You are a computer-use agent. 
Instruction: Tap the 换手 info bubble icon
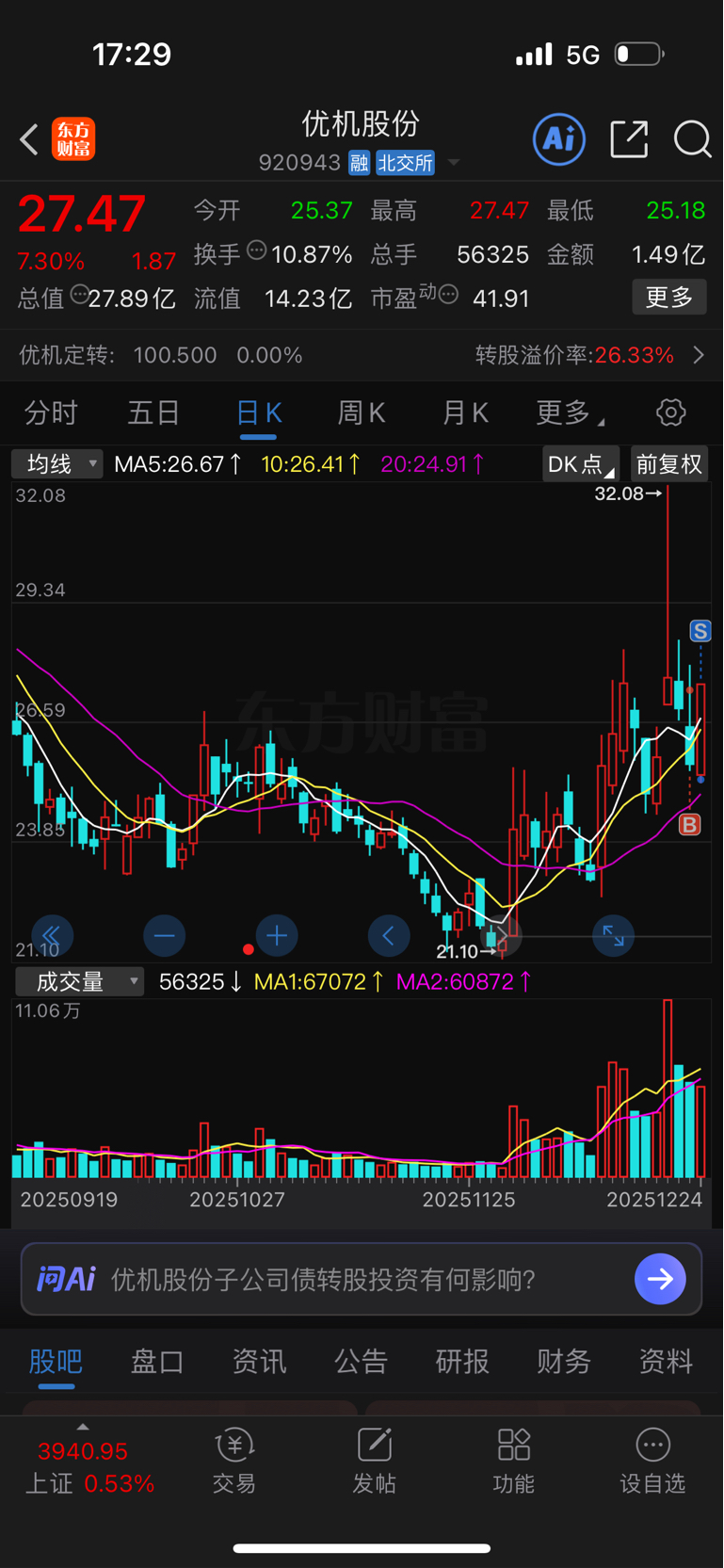[x=257, y=251]
